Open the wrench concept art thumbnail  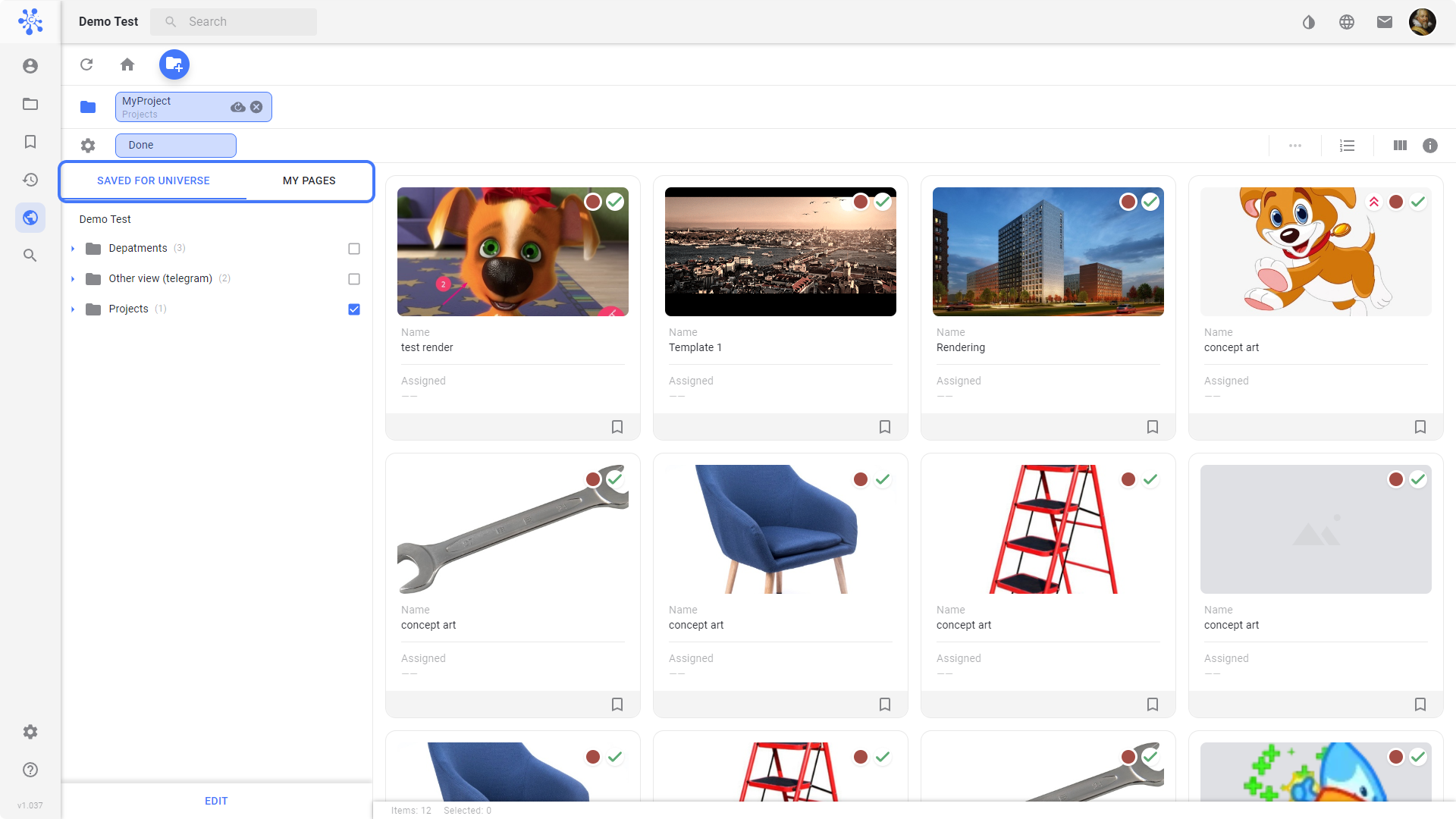(x=513, y=529)
